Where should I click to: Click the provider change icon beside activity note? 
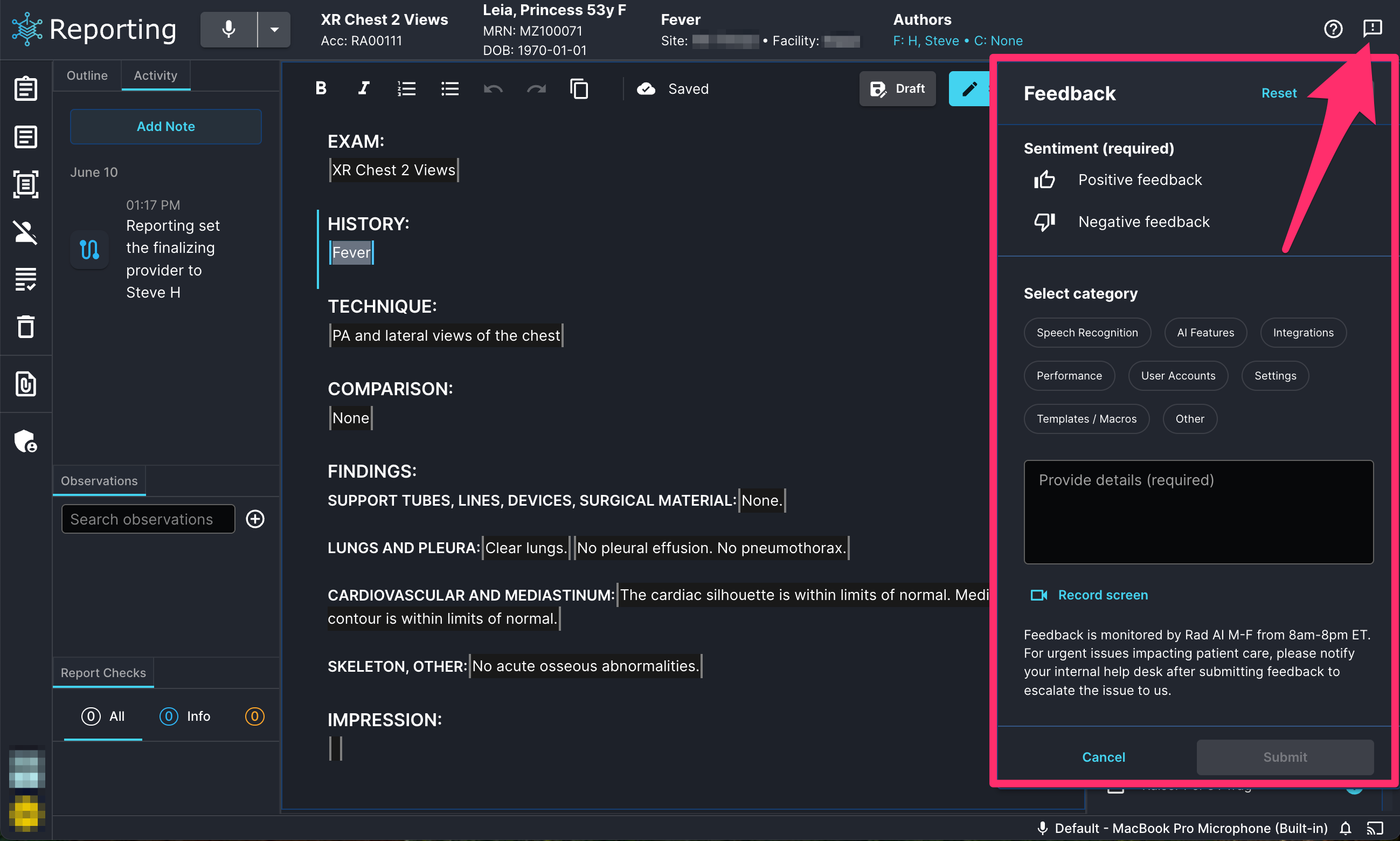(x=89, y=250)
